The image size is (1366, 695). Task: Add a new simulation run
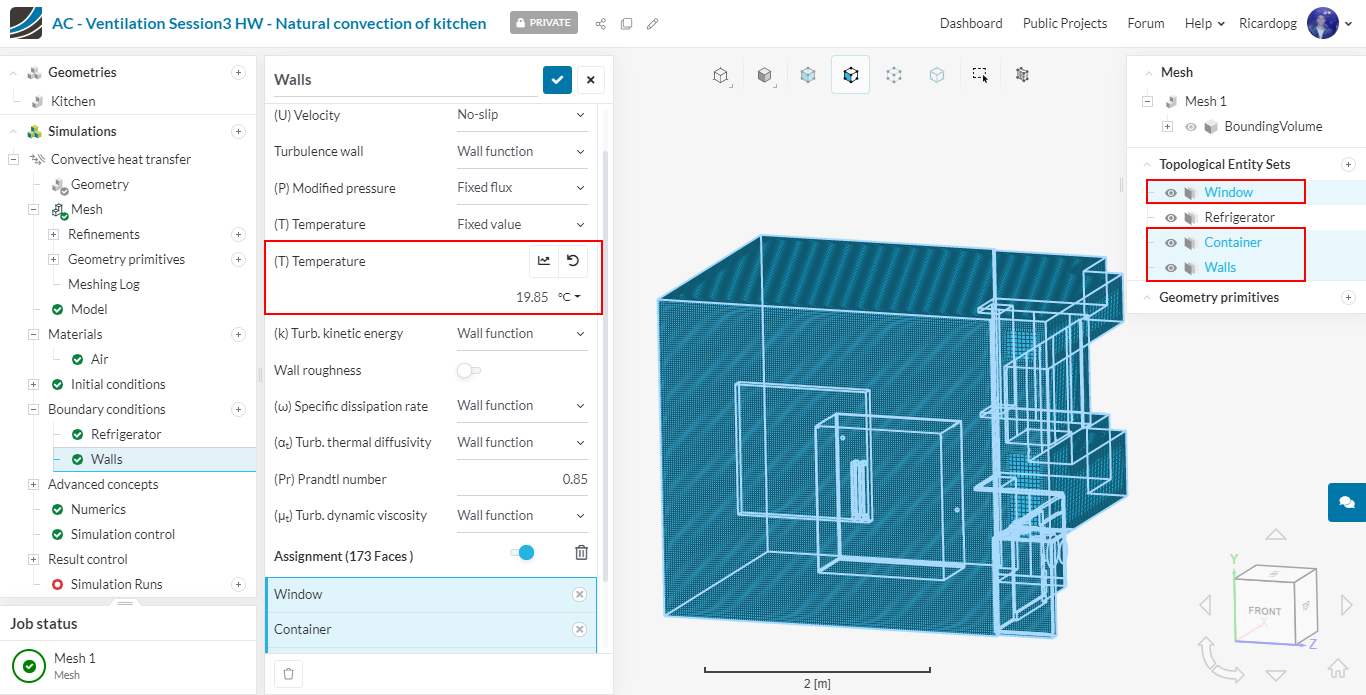pos(238,584)
